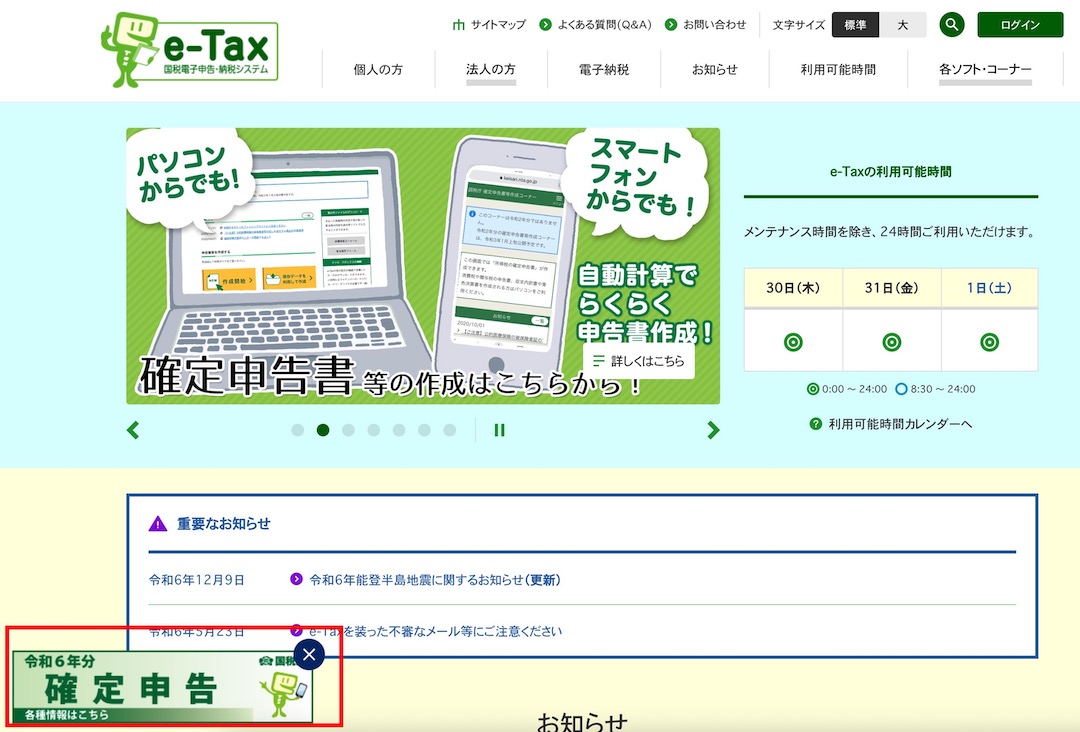Click the sitemap icon next to サイトマップ

click(459, 25)
